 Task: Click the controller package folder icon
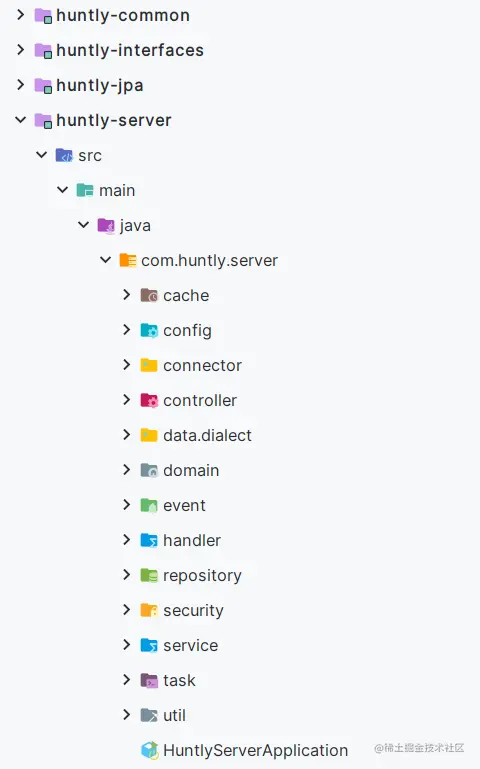(x=149, y=400)
